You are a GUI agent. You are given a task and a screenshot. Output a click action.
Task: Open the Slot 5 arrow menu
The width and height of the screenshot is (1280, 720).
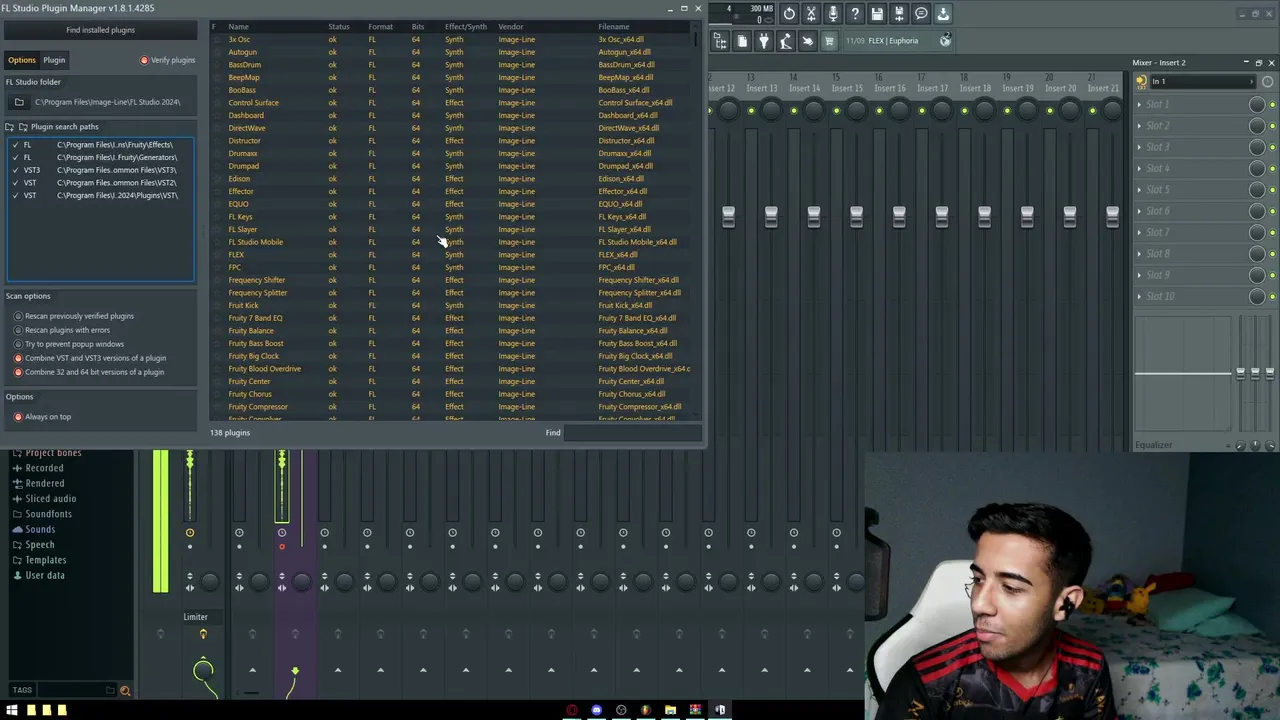tap(1139, 189)
